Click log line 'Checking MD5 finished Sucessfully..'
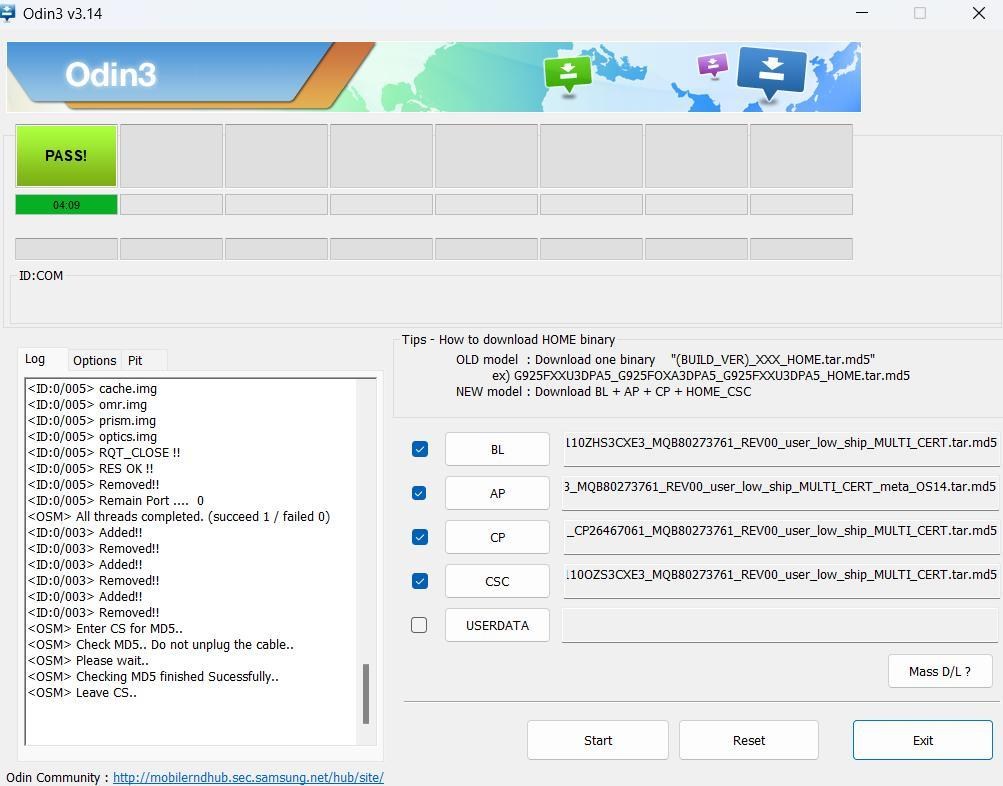 point(154,677)
